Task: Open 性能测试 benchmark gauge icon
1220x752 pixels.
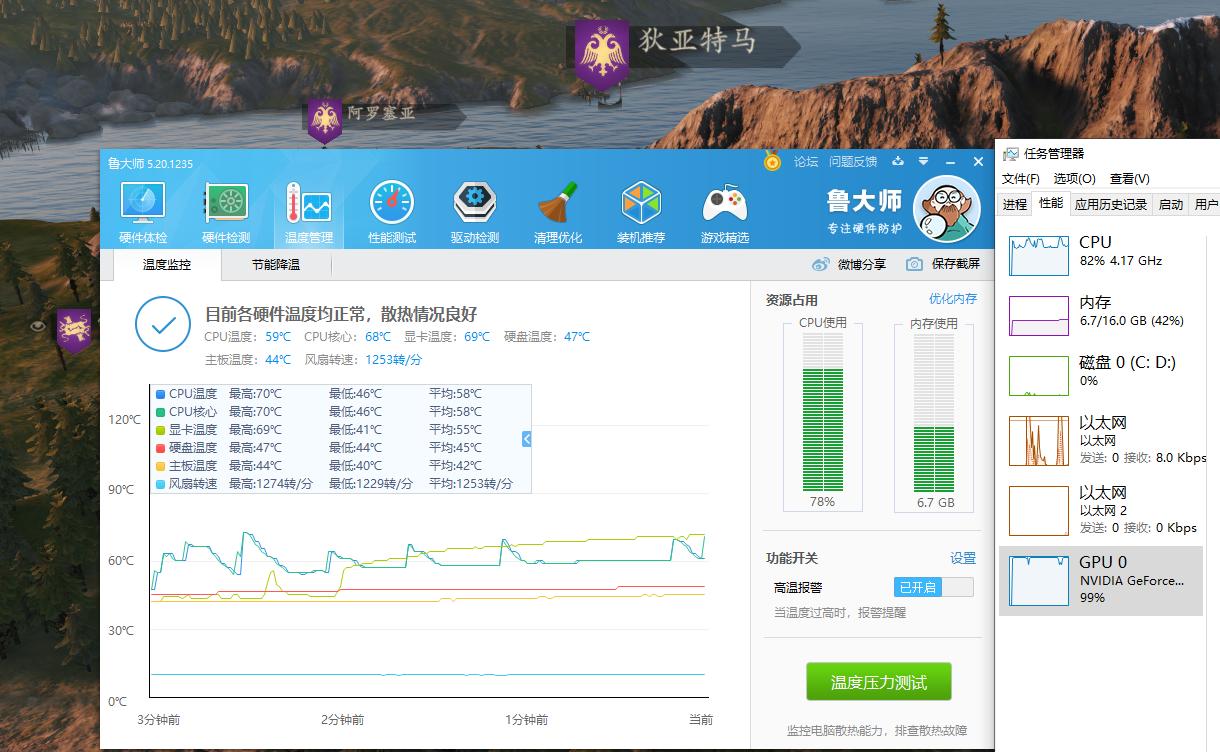Action: [x=391, y=204]
